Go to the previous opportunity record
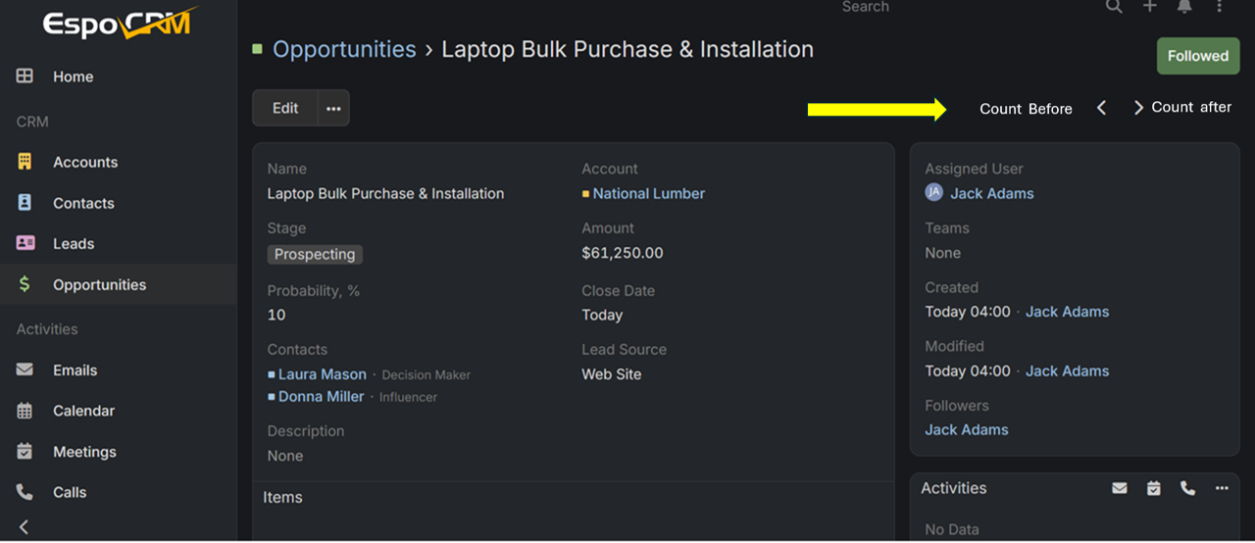The height and width of the screenshot is (543, 1255). tap(1101, 108)
